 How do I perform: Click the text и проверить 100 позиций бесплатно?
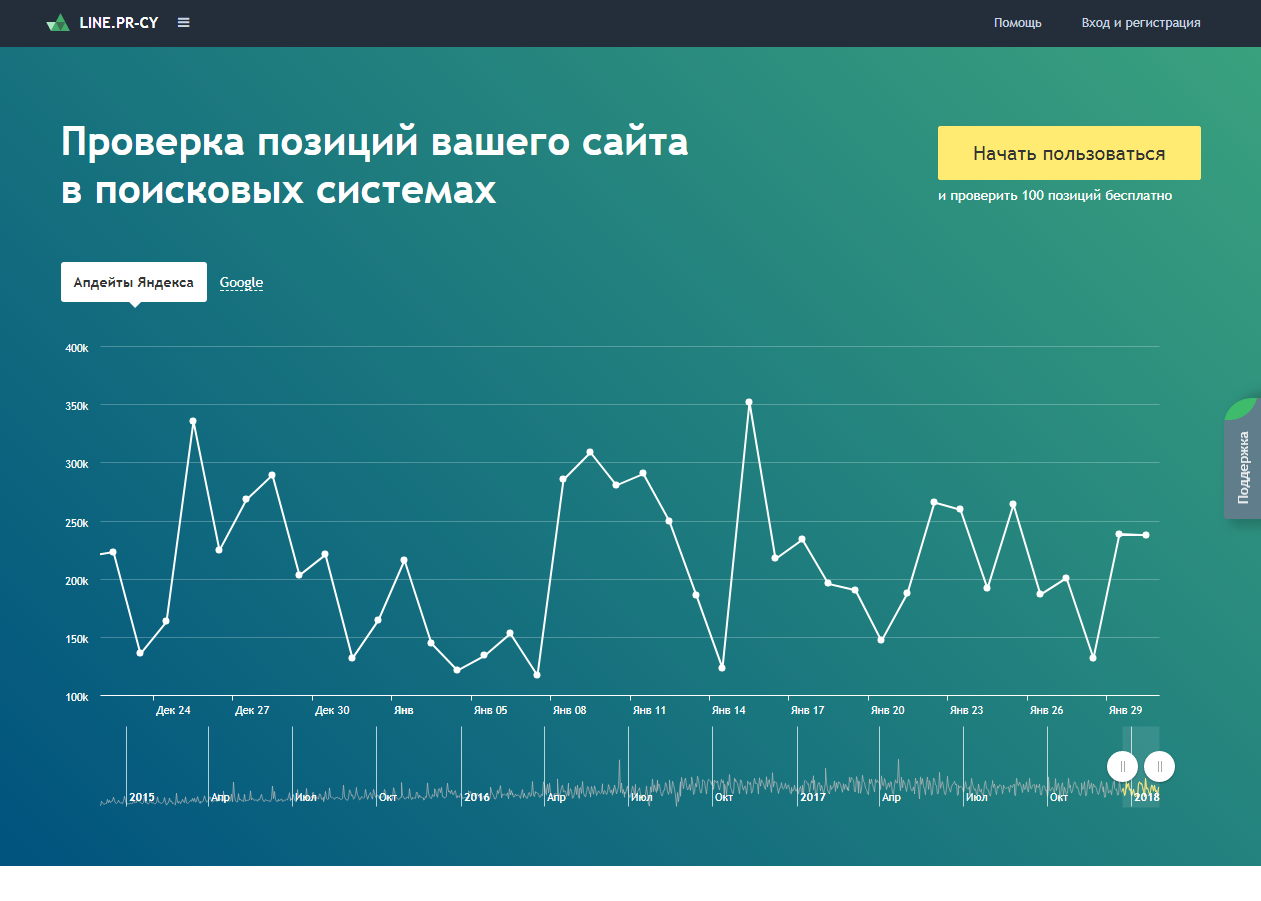(1055, 196)
